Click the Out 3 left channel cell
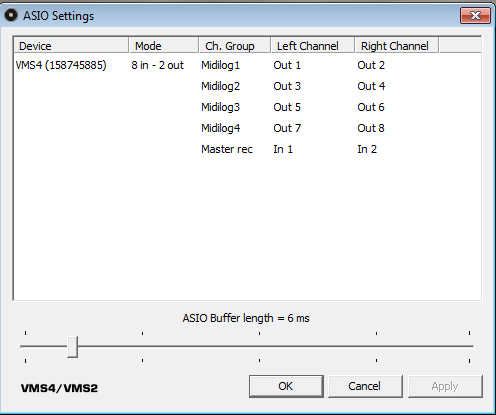Viewport: 496px width, 415px height. pyautogui.click(x=287, y=86)
